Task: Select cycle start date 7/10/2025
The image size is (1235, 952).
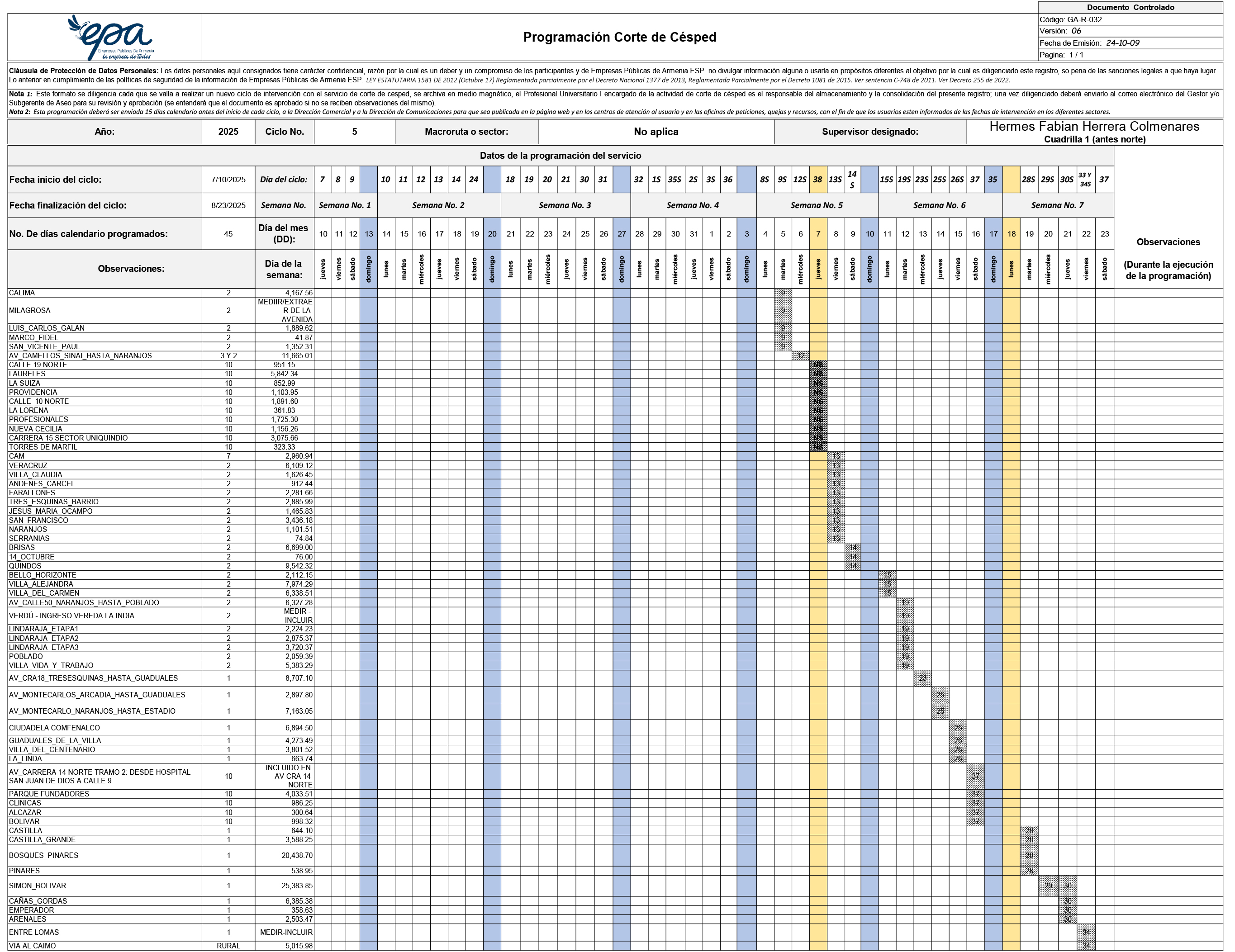Action: pos(228,179)
